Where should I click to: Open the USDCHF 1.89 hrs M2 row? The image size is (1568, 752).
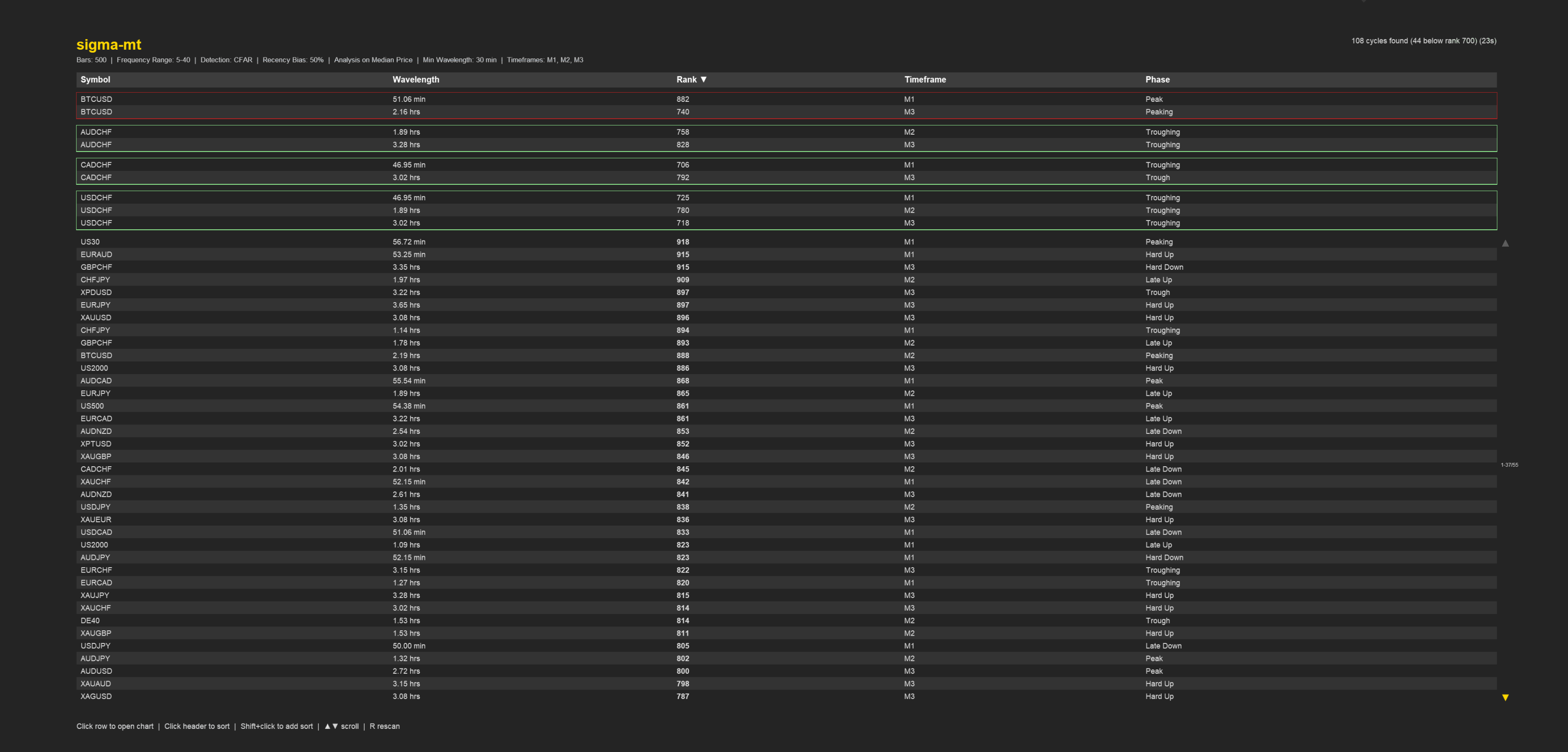tap(406, 210)
